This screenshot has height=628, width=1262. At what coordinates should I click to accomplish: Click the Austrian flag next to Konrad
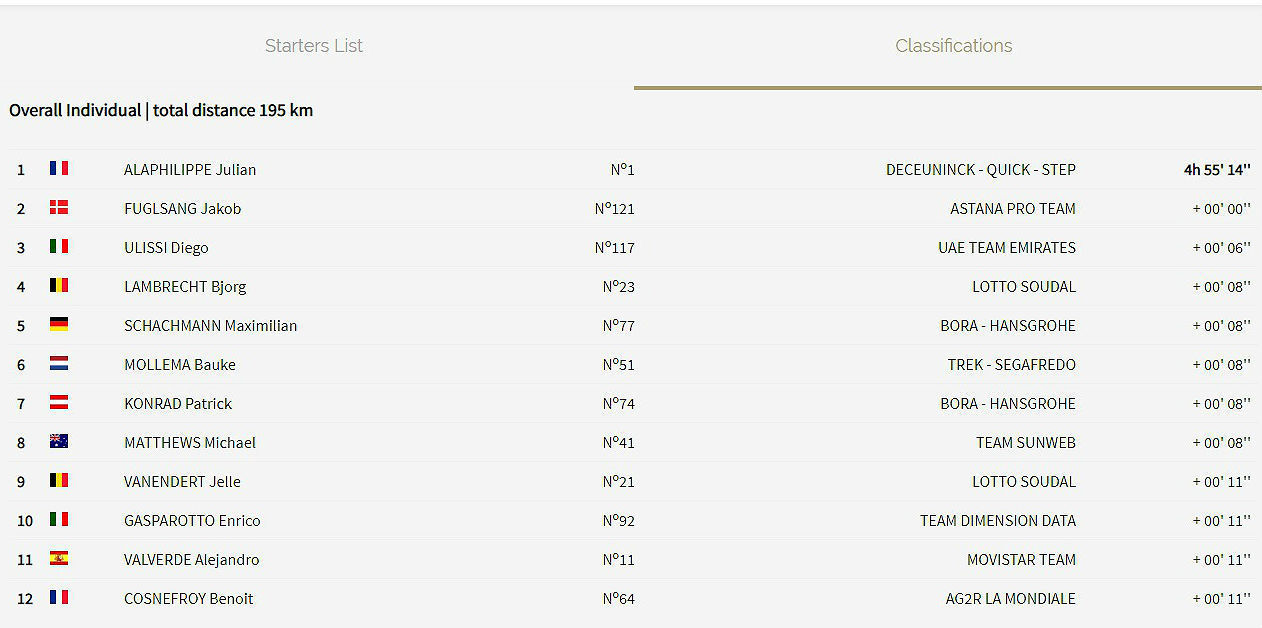(59, 402)
